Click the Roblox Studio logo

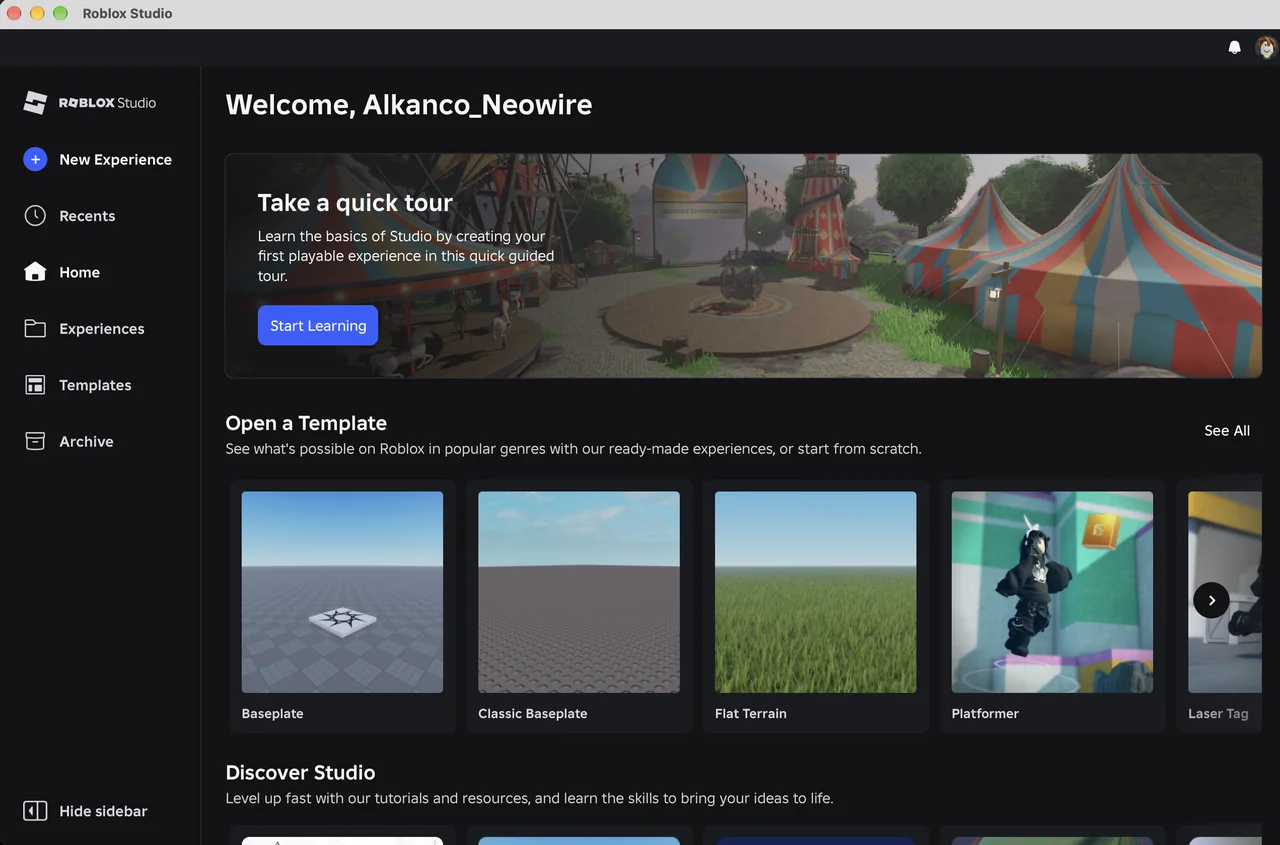[x=90, y=103]
